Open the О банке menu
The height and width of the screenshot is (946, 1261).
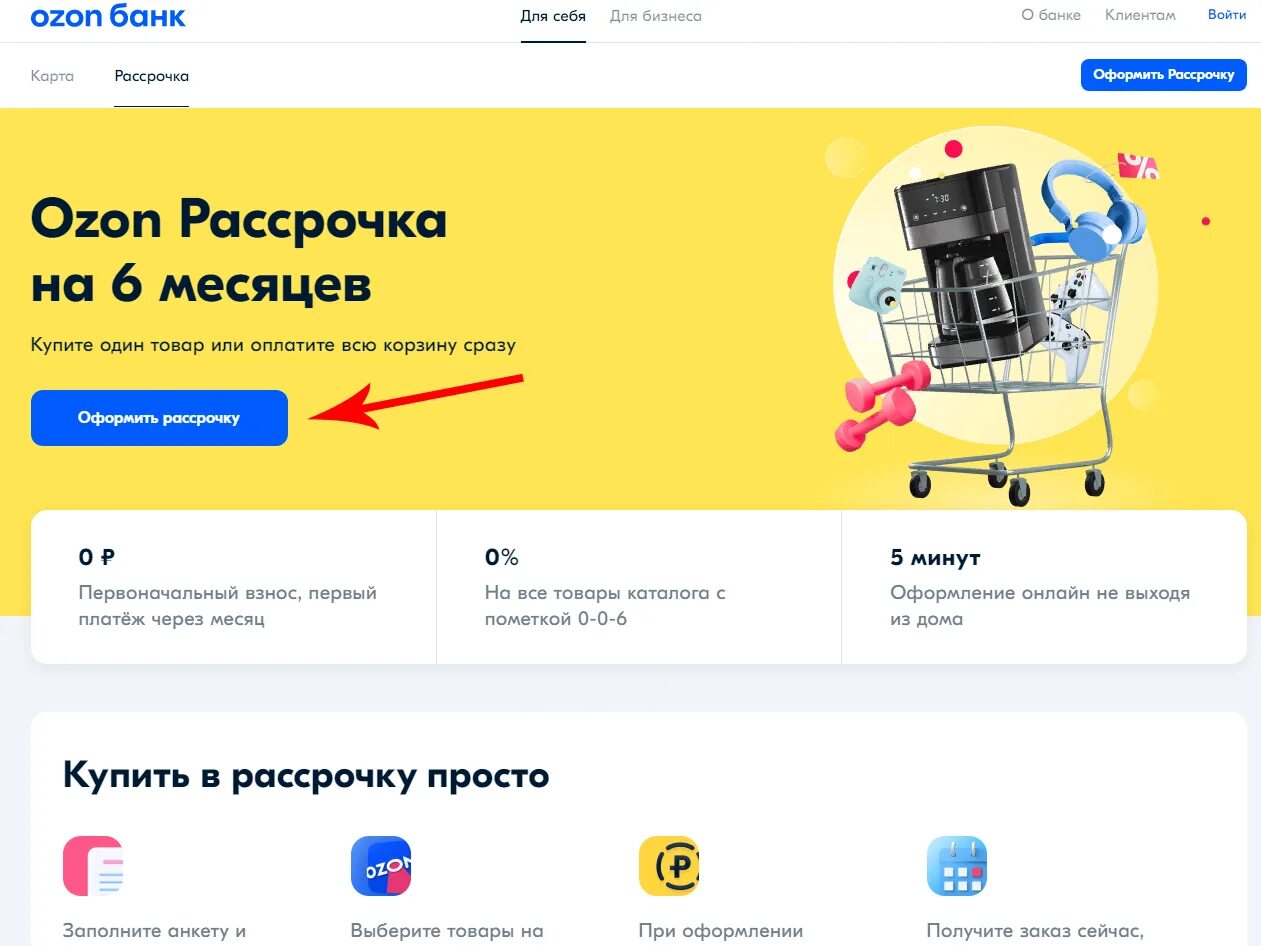[x=1051, y=15]
